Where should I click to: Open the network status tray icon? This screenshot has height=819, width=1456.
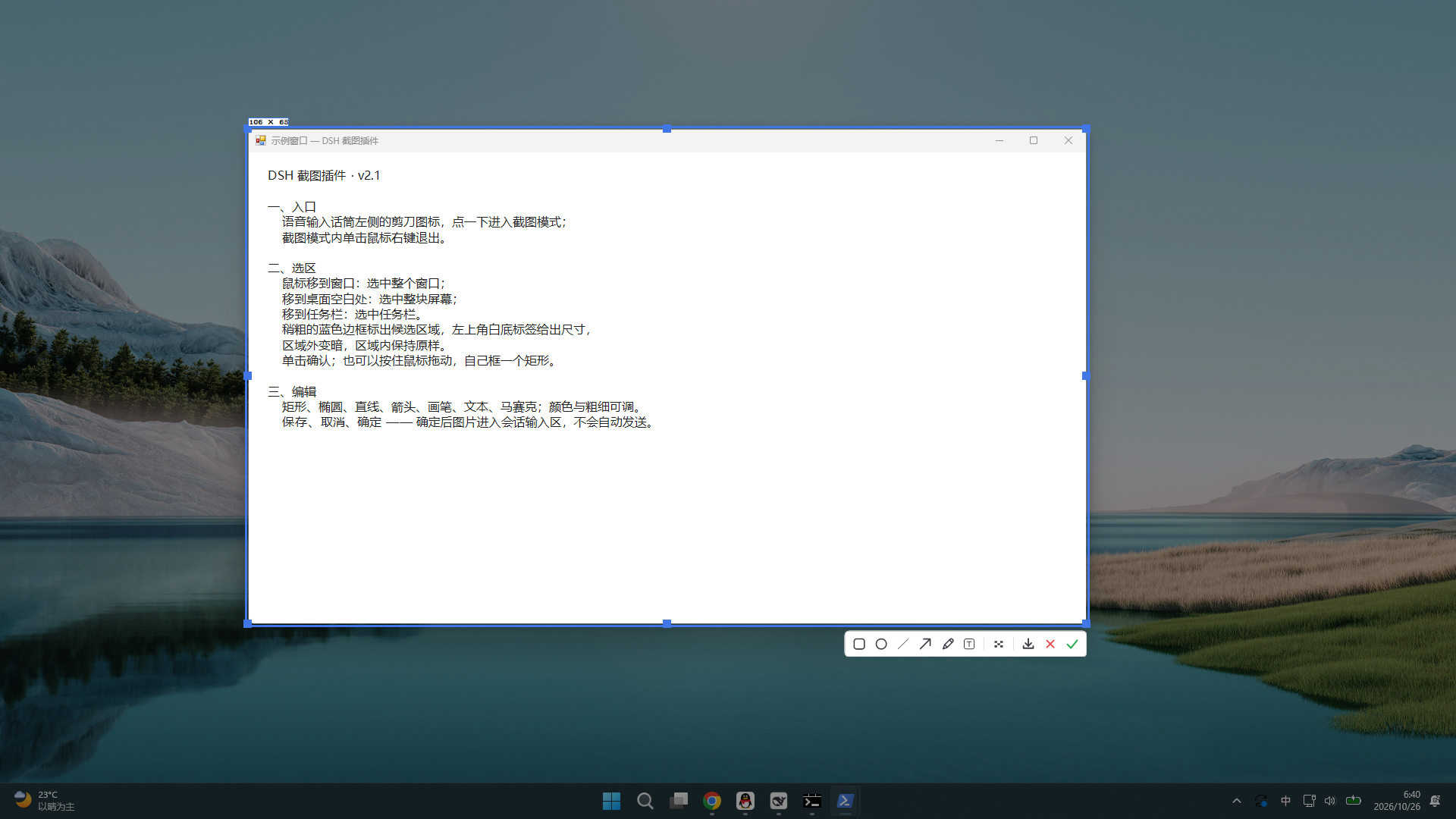[1309, 801]
